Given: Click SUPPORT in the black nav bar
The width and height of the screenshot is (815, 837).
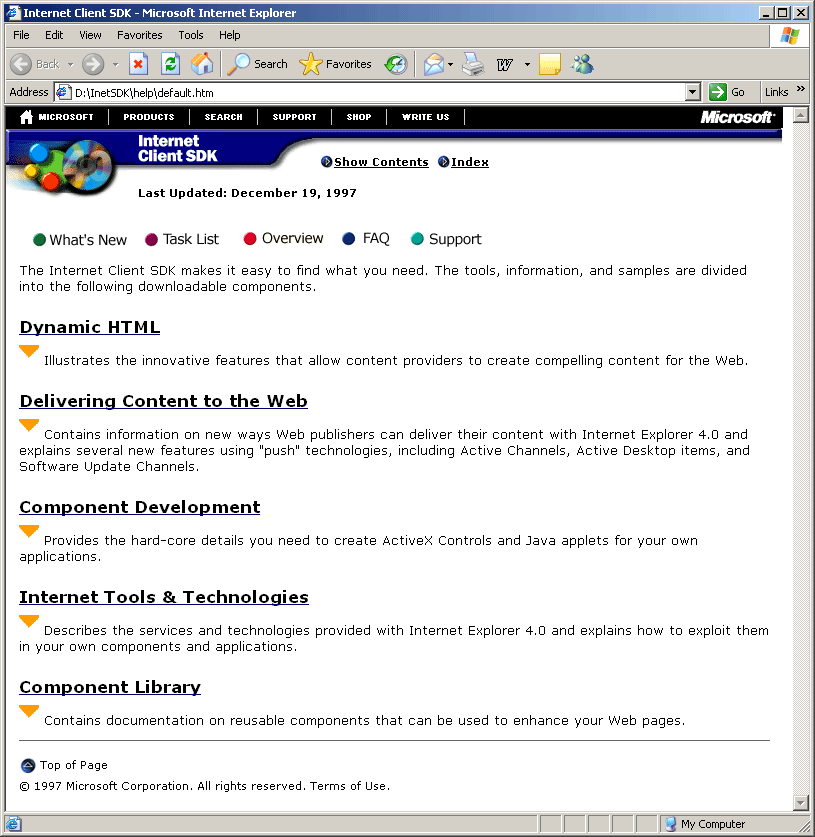Looking at the screenshot, I should coord(295,117).
